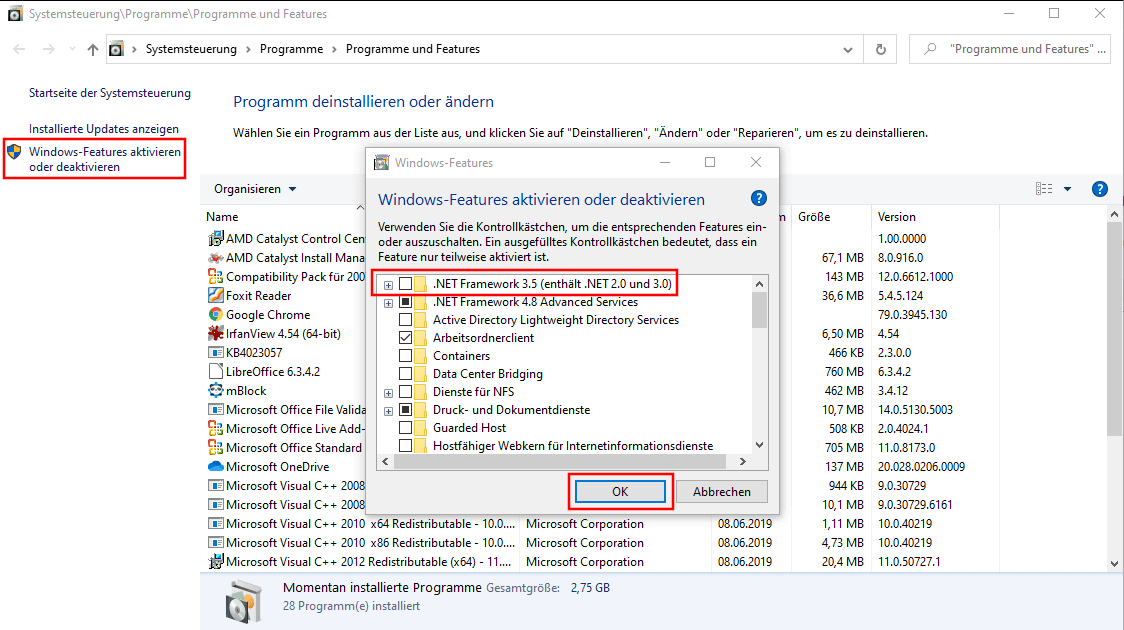The height and width of the screenshot is (630, 1124).
Task: Select the mBlock program icon
Action: pos(215,391)
